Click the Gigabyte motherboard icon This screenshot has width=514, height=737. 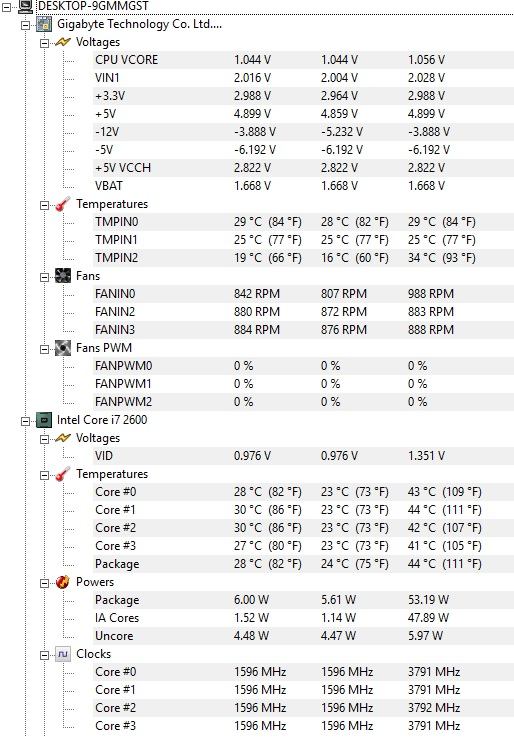coord(44,24)
